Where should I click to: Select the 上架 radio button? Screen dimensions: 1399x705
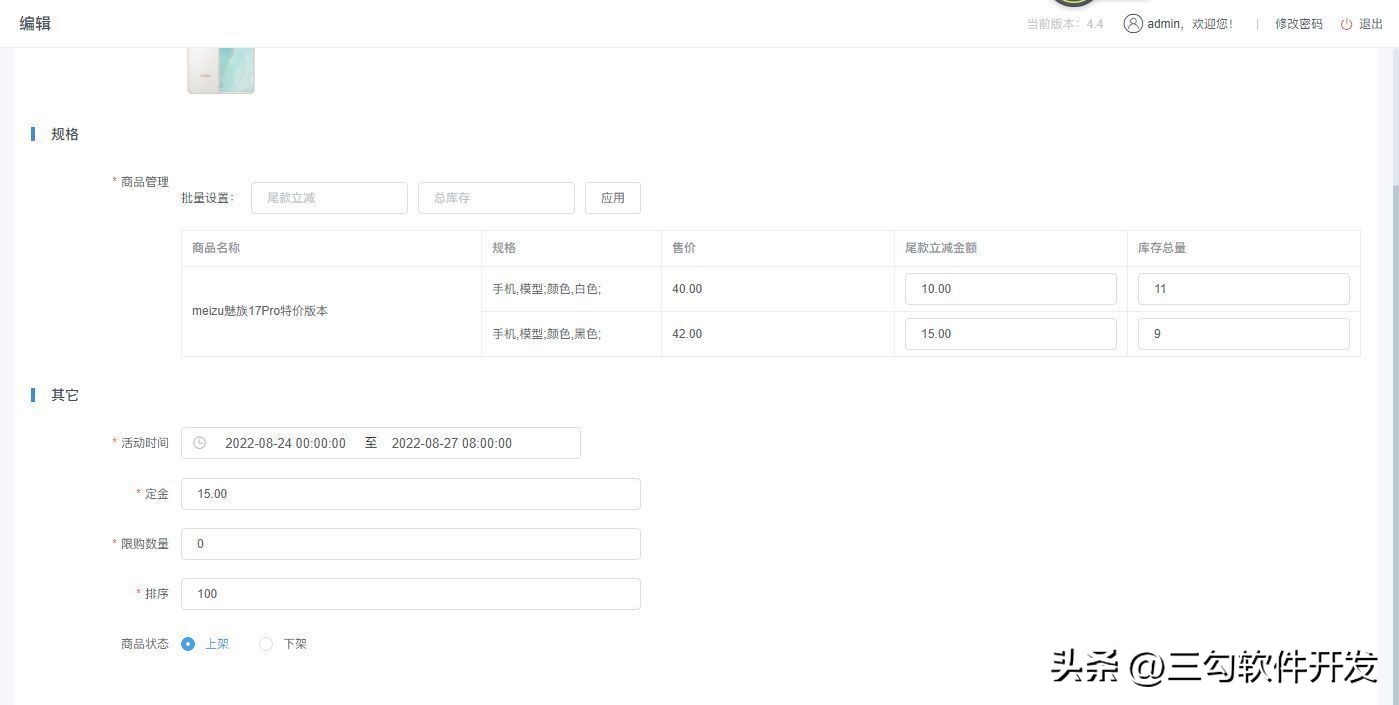click(188, 644)
